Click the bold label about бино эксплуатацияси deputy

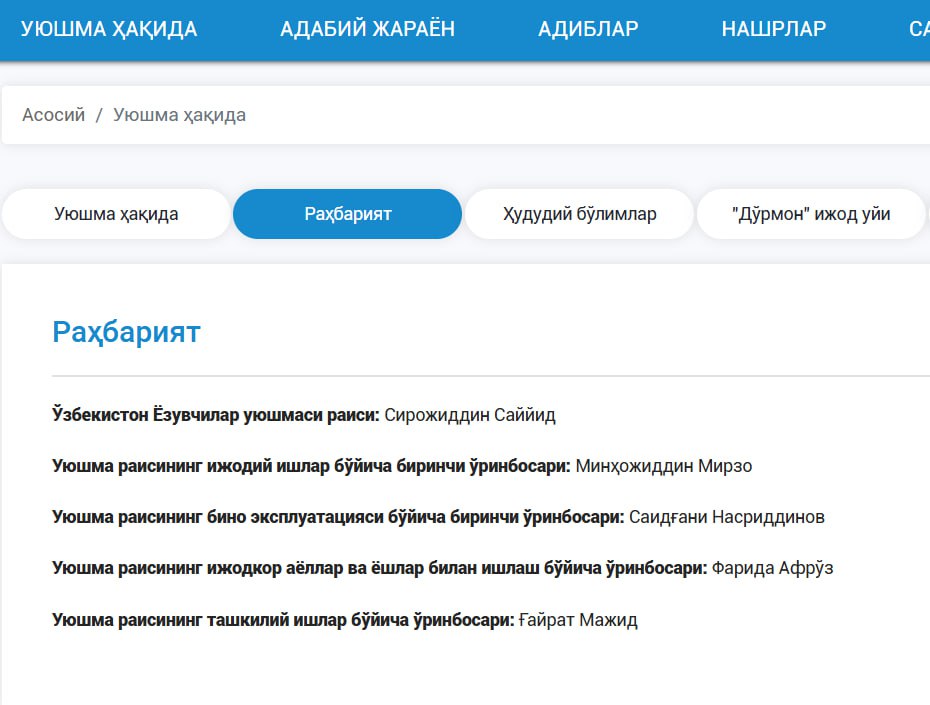tap(338, 517)
